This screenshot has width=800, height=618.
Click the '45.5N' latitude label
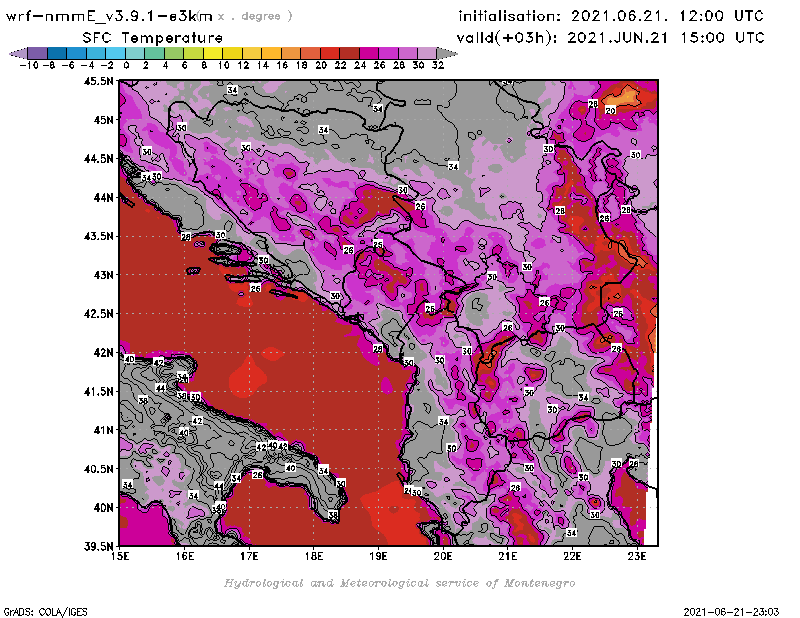98,81
